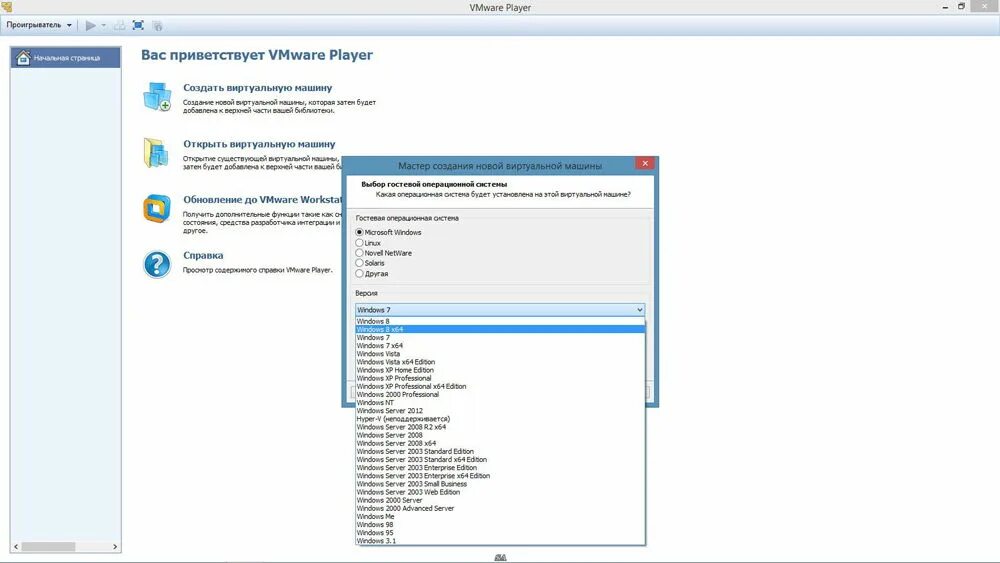The image size is (1000, 563).
Task: Click the VMware Player title bar app icon
Action: (6, 6)
